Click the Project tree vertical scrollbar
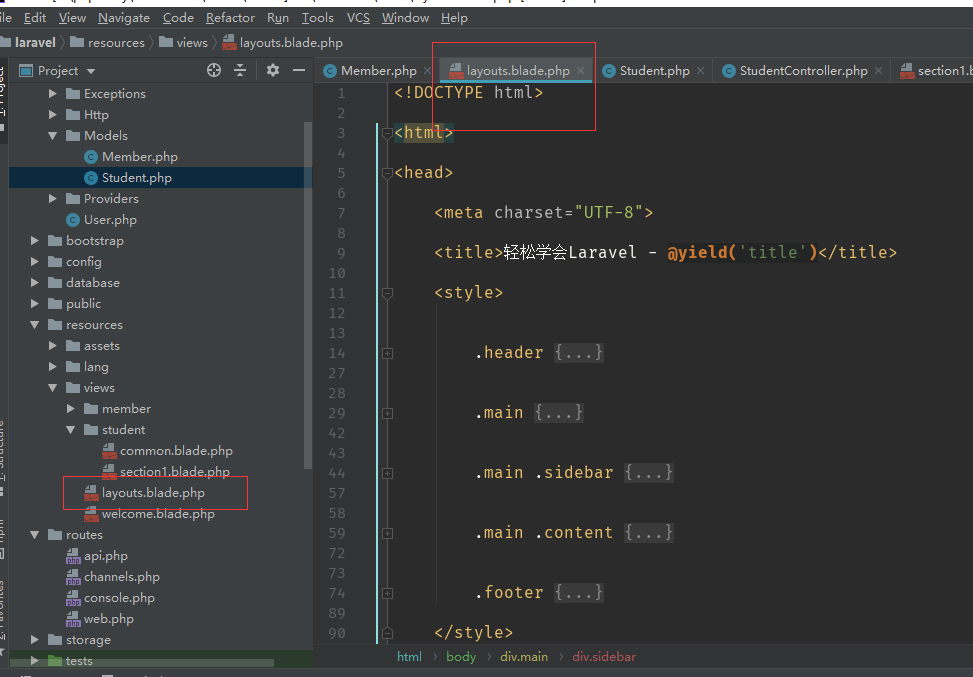Image resolution: width=973 pixels, height=677 pixels. coord(308,295)
